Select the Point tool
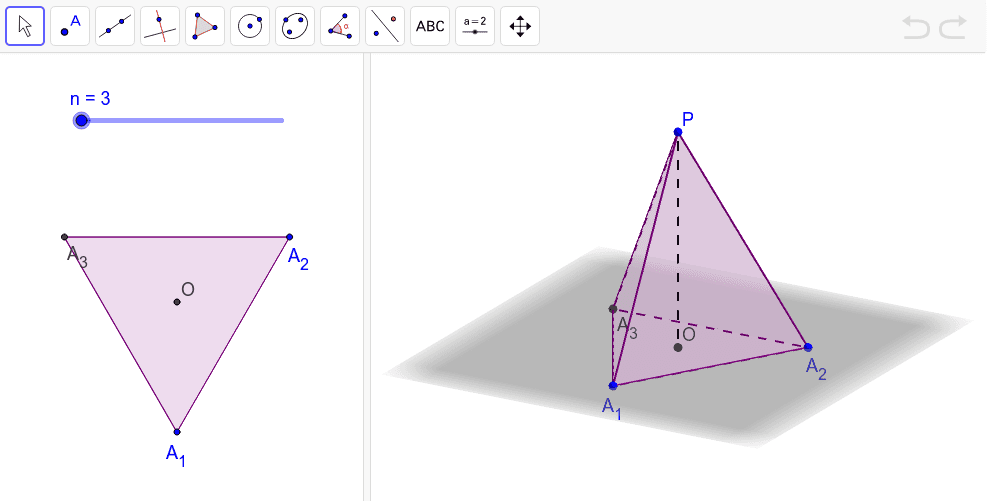 pos(70,26)
